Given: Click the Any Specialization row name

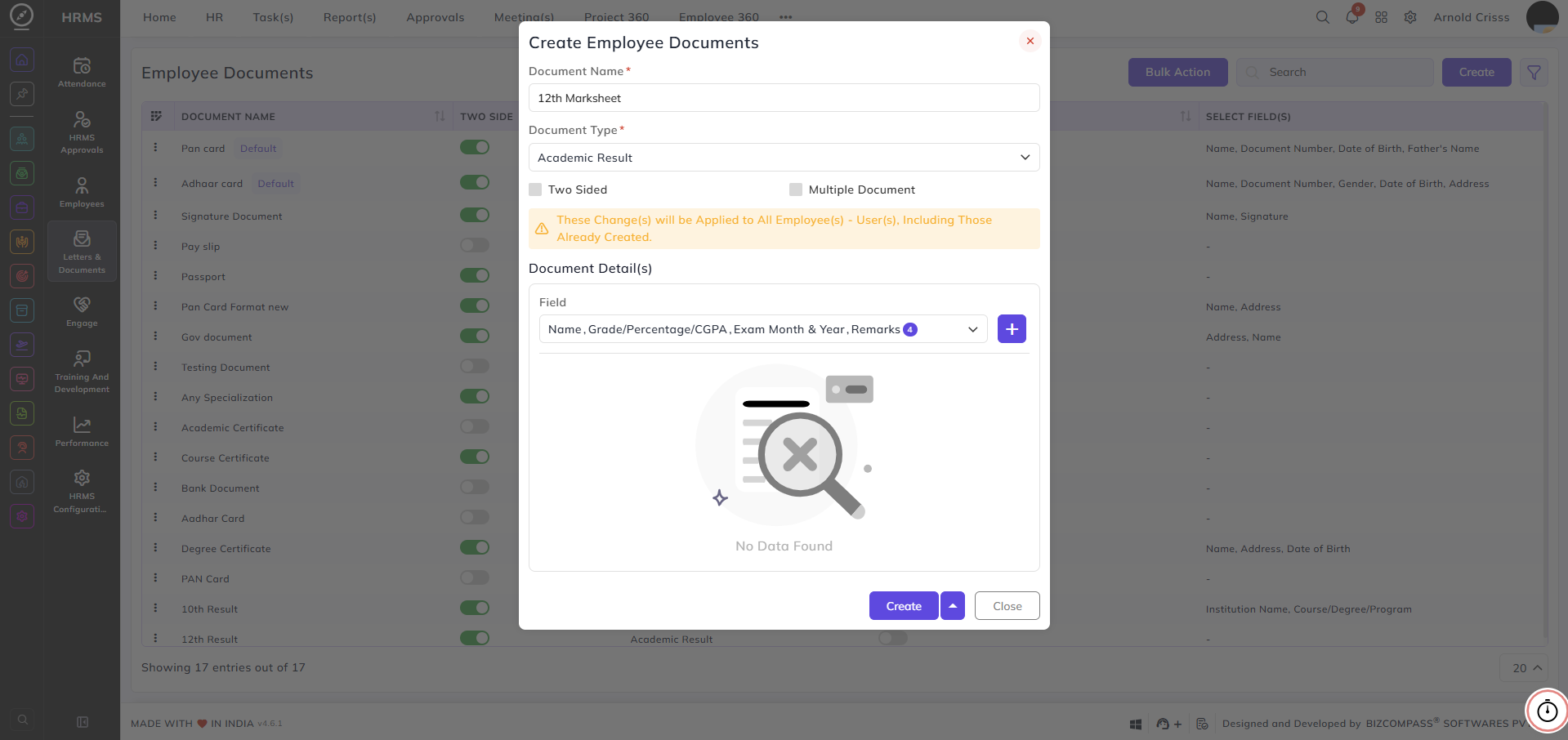Looking at the screenshot, I should point(227,398).
